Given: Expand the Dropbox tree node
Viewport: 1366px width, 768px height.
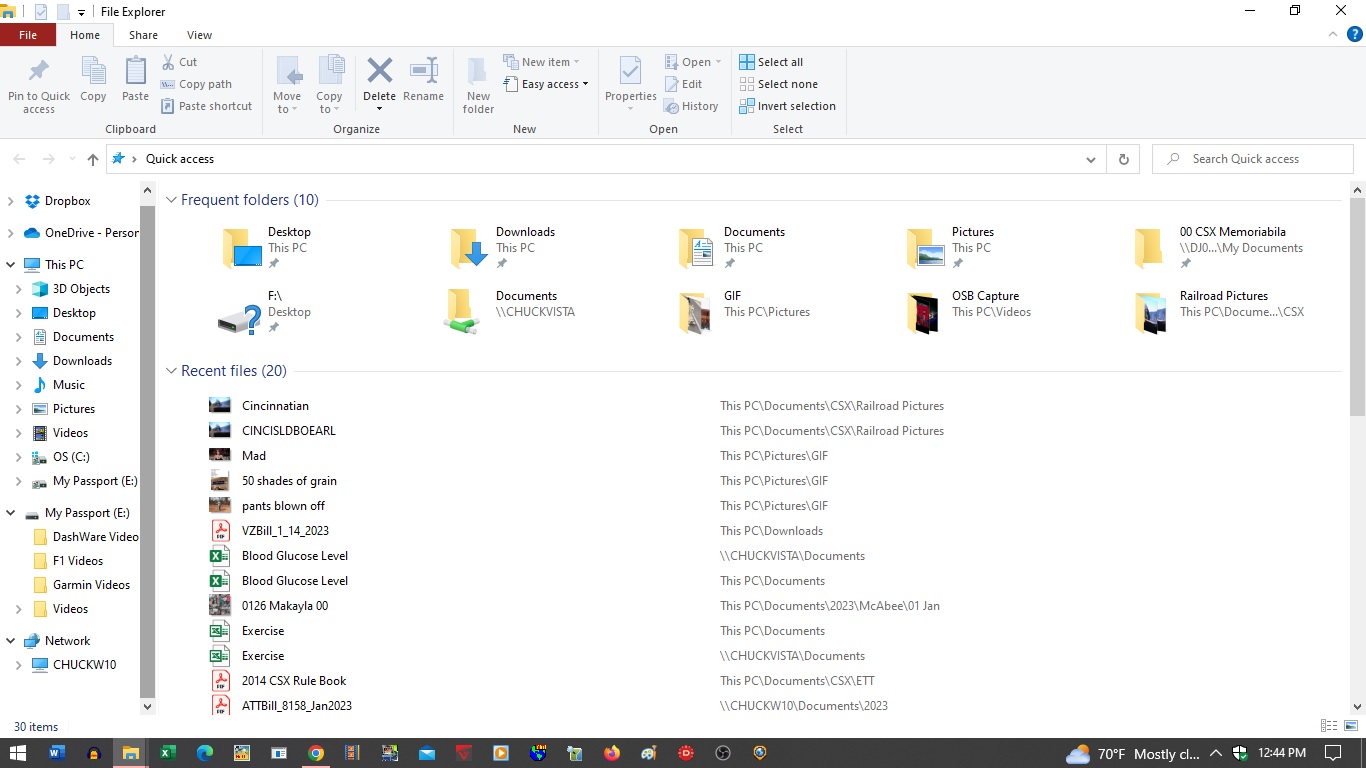Looking at the screenshot, I should (x=10, y=201).
